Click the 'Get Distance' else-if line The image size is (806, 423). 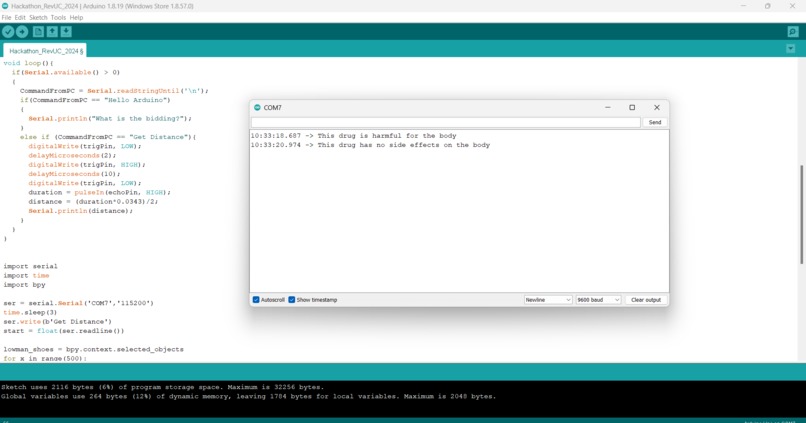(x=108, y=137)
